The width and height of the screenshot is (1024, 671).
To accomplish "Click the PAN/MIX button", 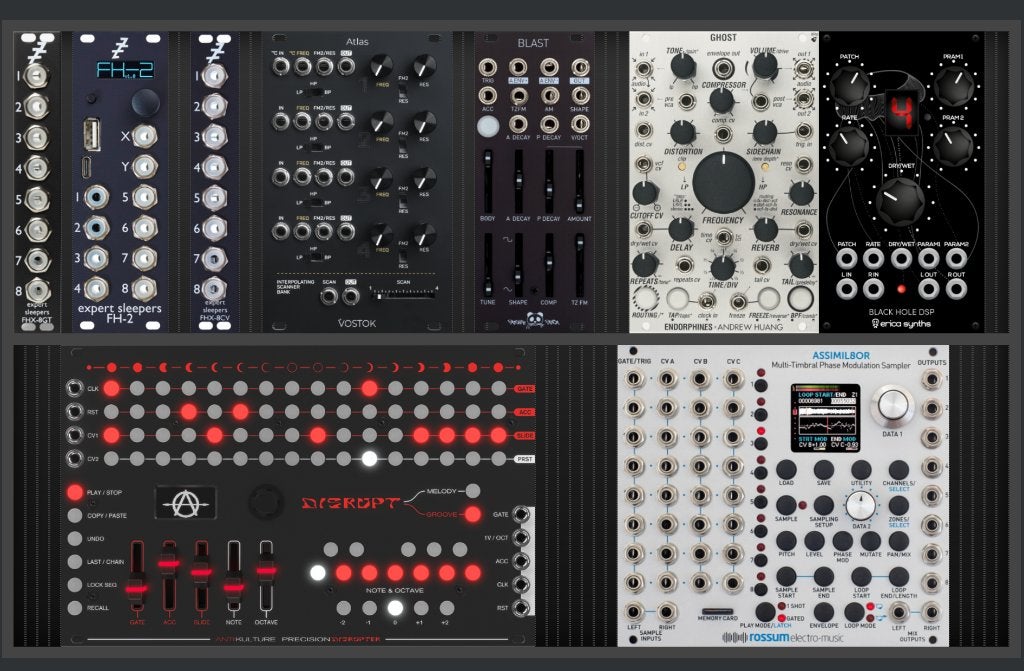I will tap(899, 541).
